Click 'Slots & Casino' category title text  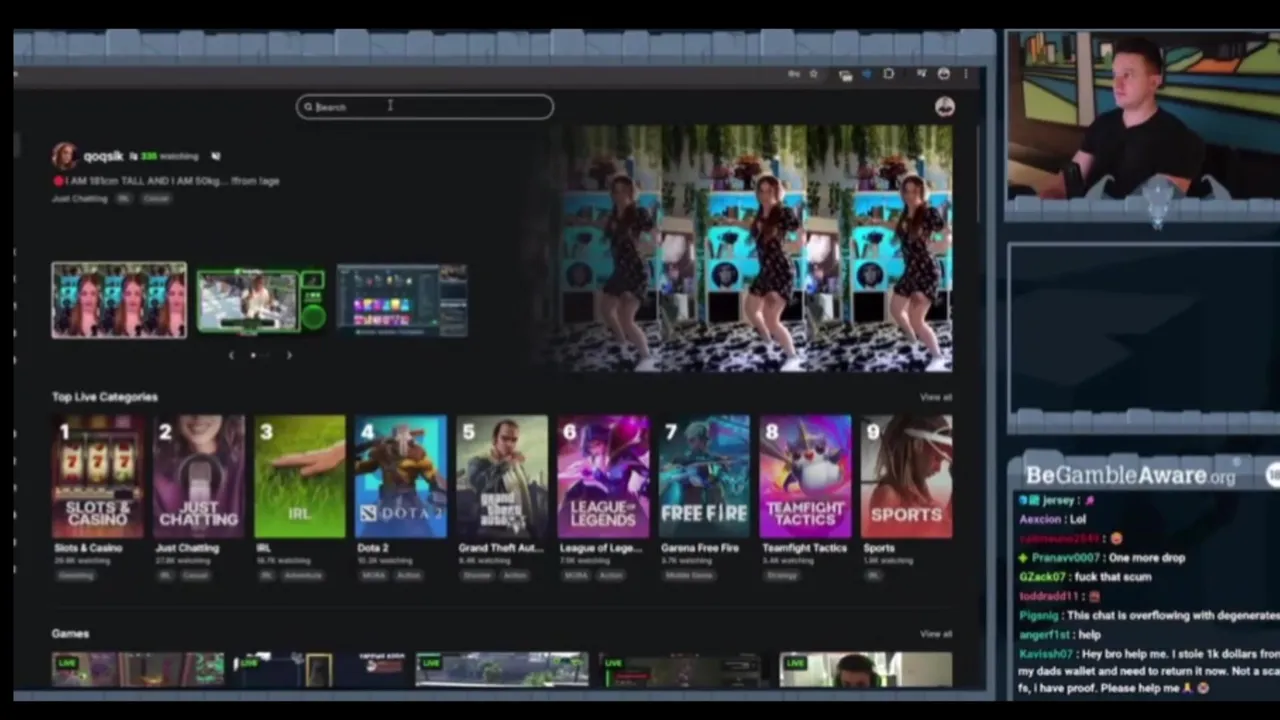(88, 548)
